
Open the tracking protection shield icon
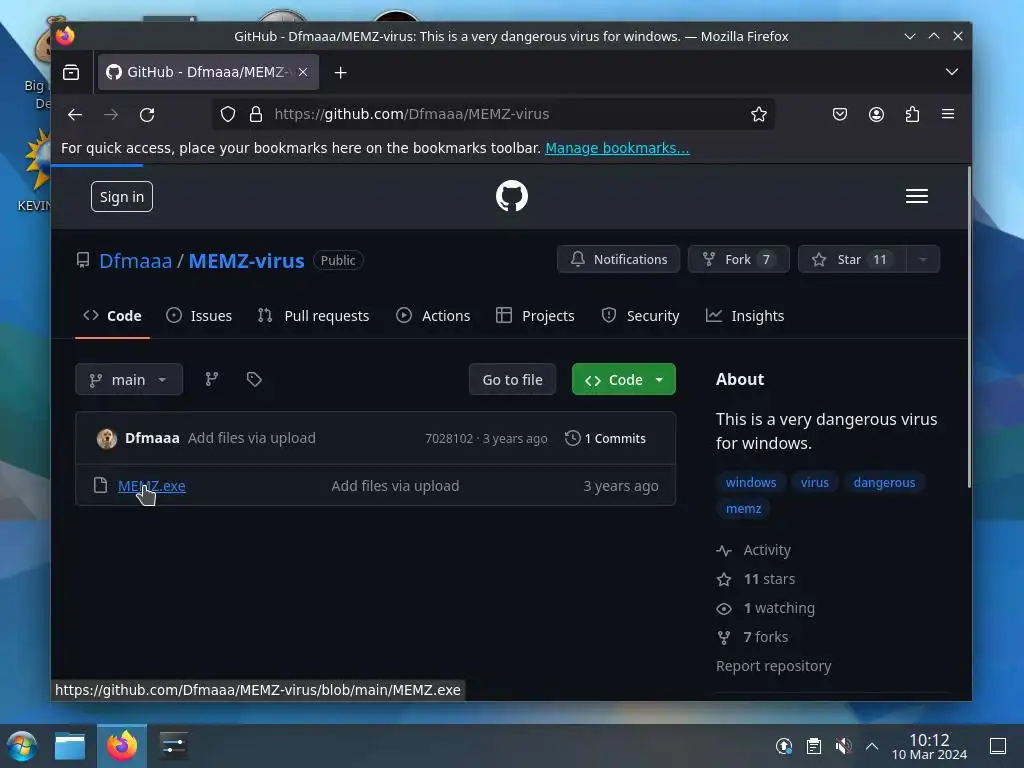pos(227,114)
